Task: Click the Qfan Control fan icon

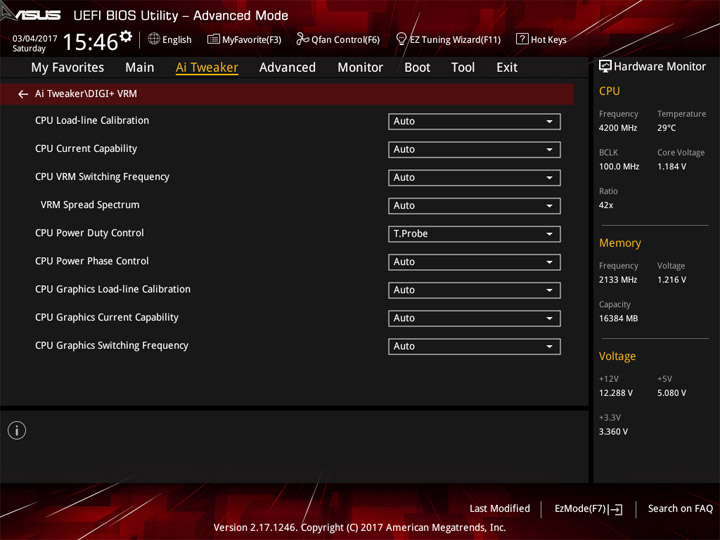Action: point(302,39)
